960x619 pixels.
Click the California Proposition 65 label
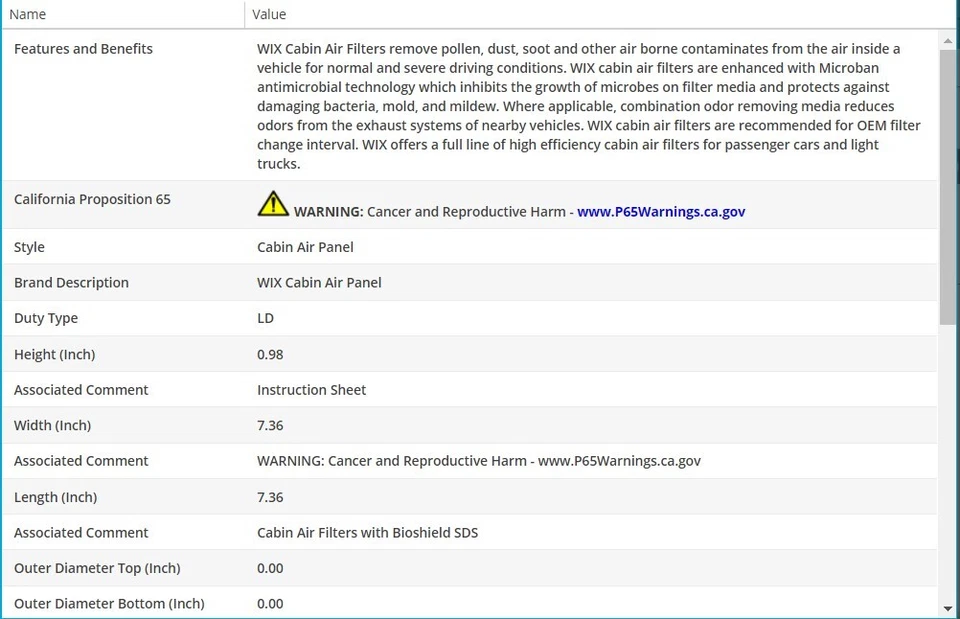coord(92,200)
